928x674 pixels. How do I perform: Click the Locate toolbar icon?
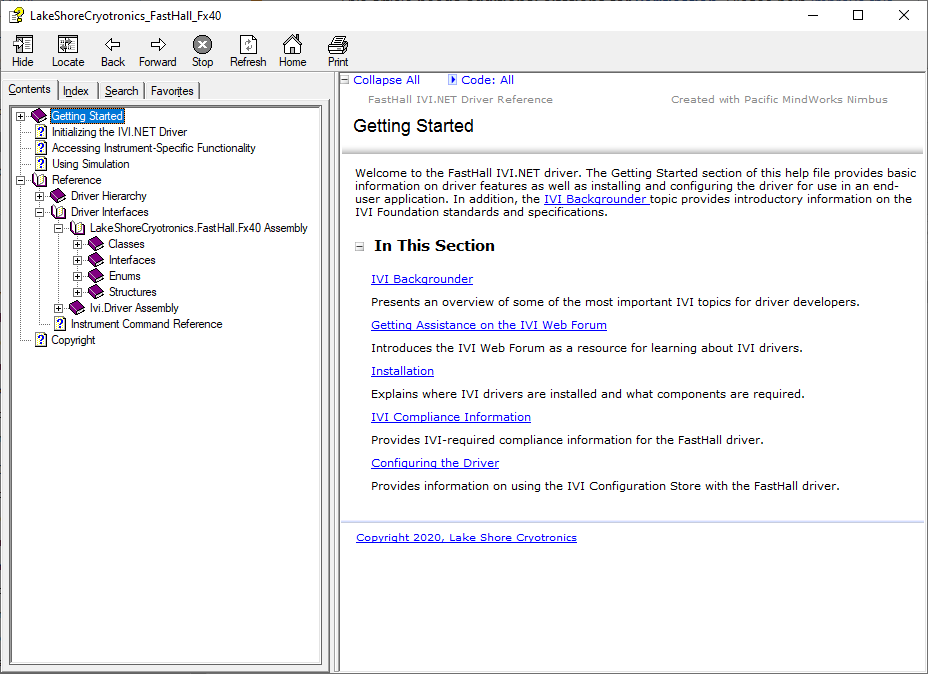tap(67, 50)
